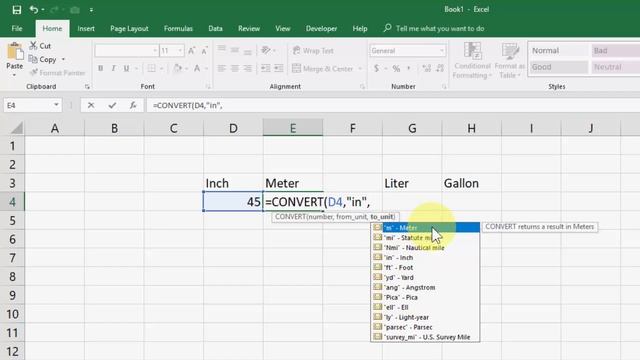The image size is (640, 360).
Task: Open the General number format dropdown
Action: (442, 51)
